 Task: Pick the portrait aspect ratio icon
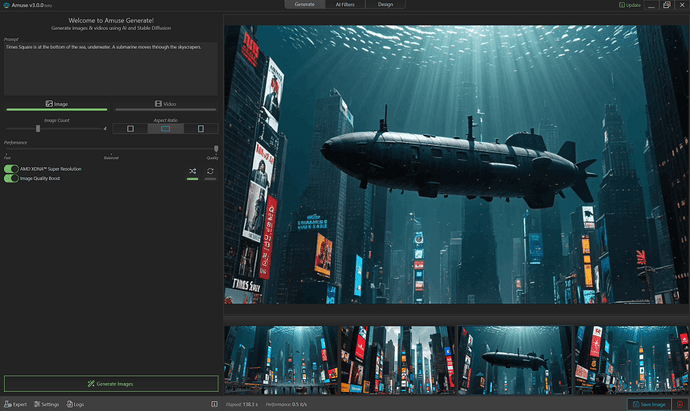click(200, 129)
